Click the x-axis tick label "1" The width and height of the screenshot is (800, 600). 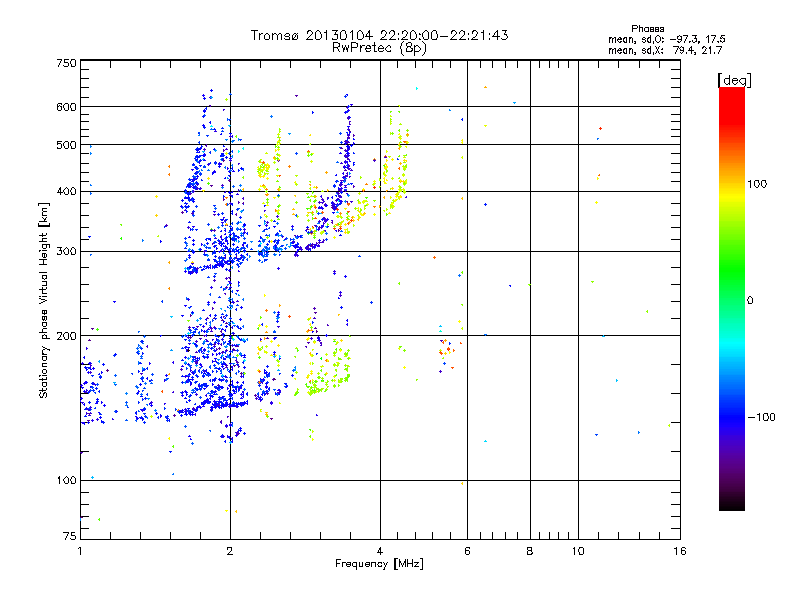click(x=80, y=551)
